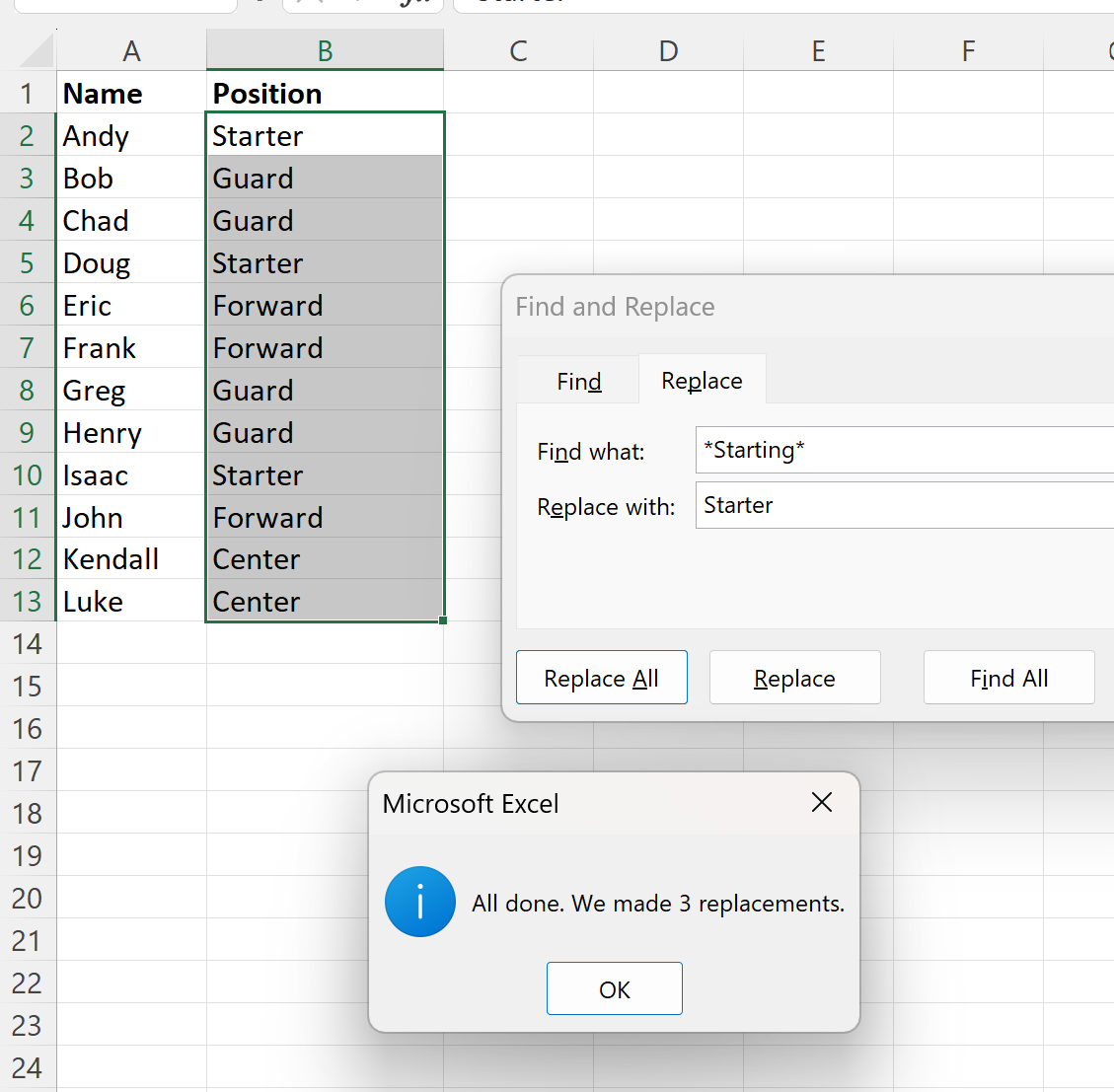Click the Position header cell
Viewport: 1114px width, 1092px height.
325,93
